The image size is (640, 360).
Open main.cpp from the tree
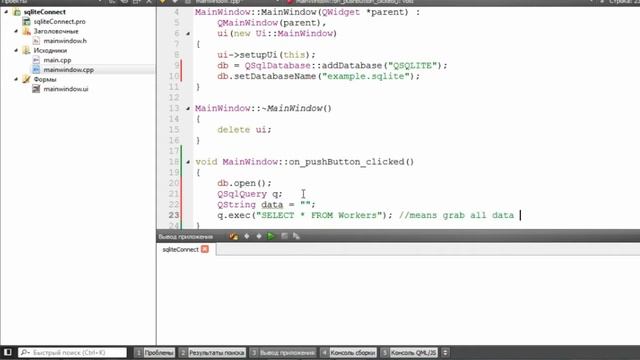pyautogui.click(x=57, y=60)
